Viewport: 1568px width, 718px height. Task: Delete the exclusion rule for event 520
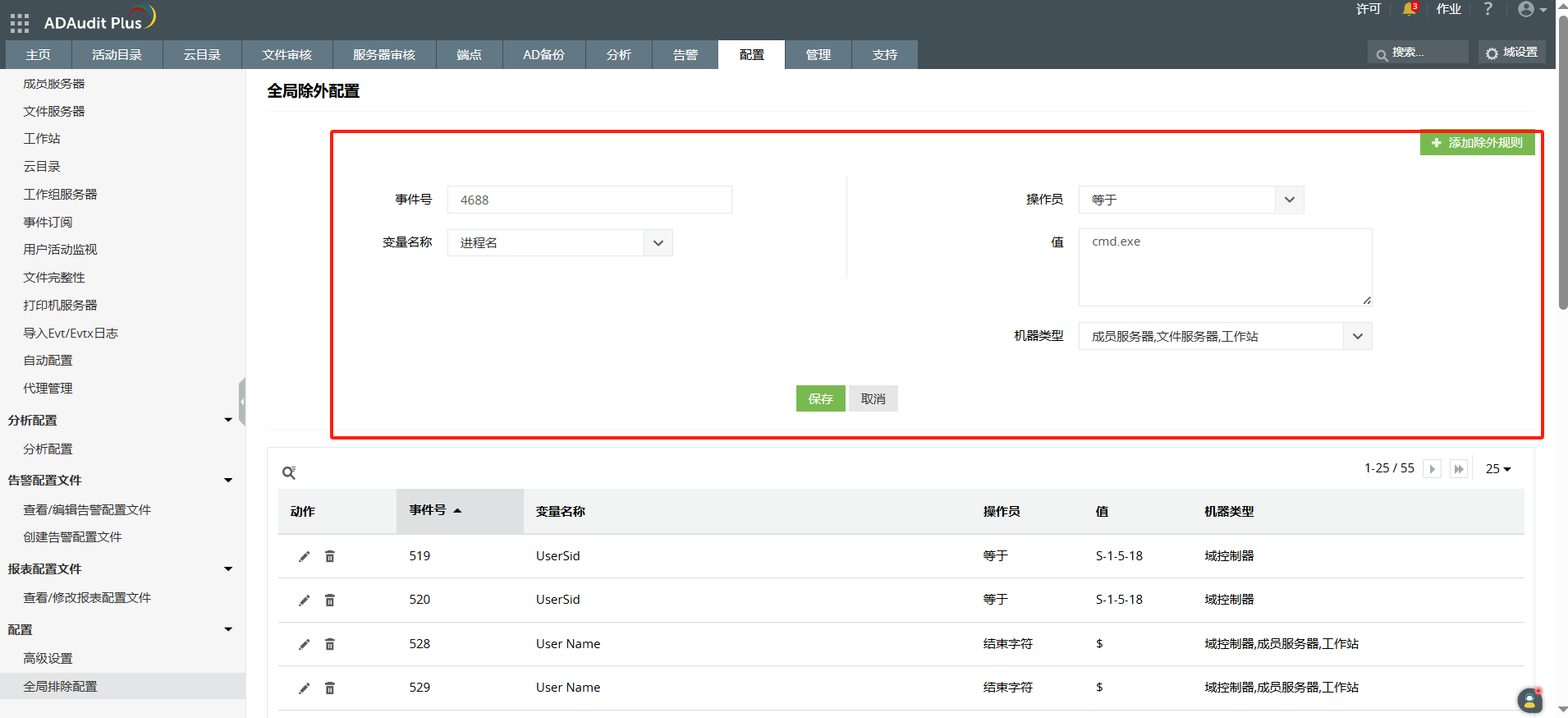point(330,600)
